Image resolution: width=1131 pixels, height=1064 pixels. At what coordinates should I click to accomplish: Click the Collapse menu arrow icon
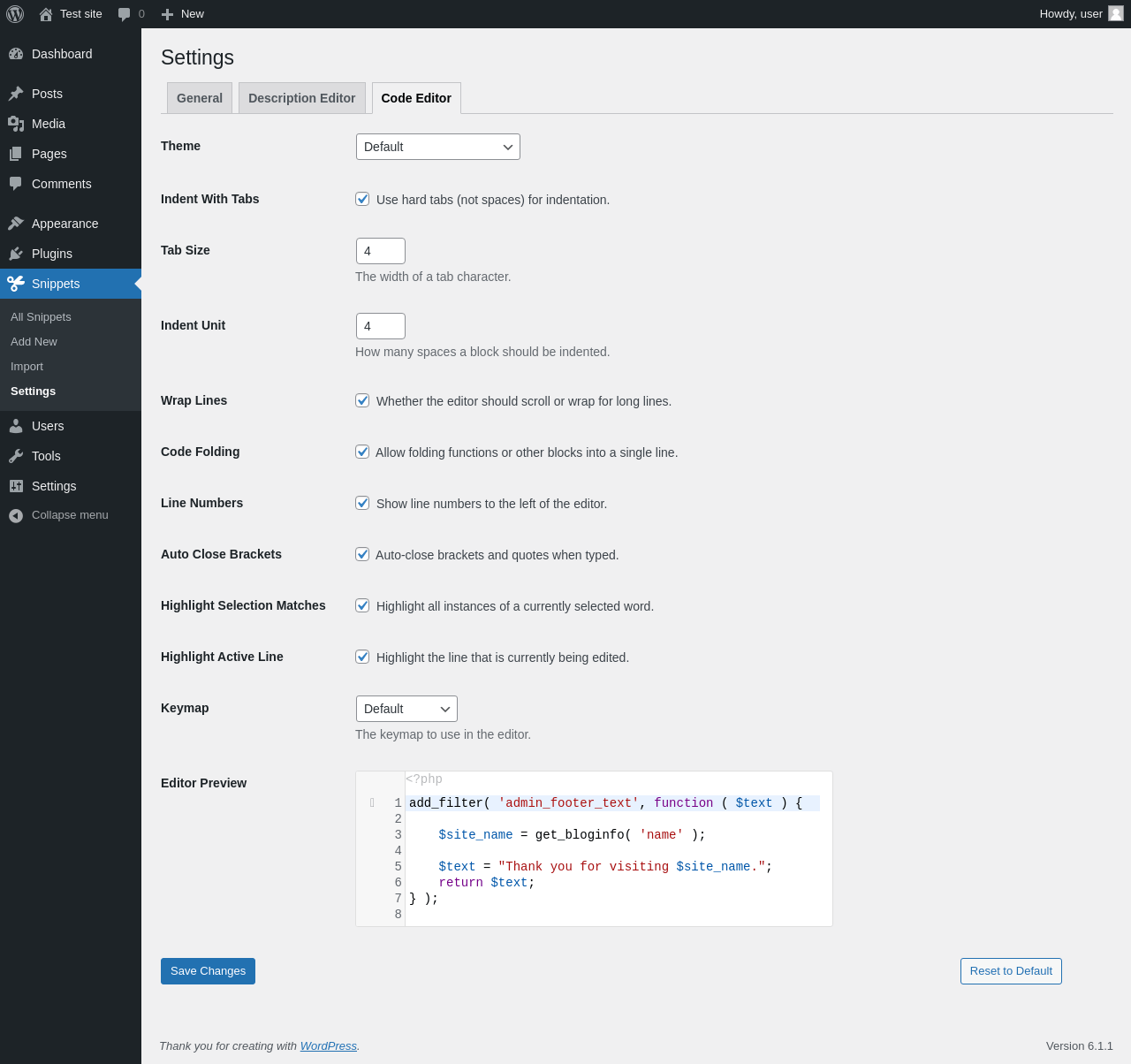coord(16,515)
